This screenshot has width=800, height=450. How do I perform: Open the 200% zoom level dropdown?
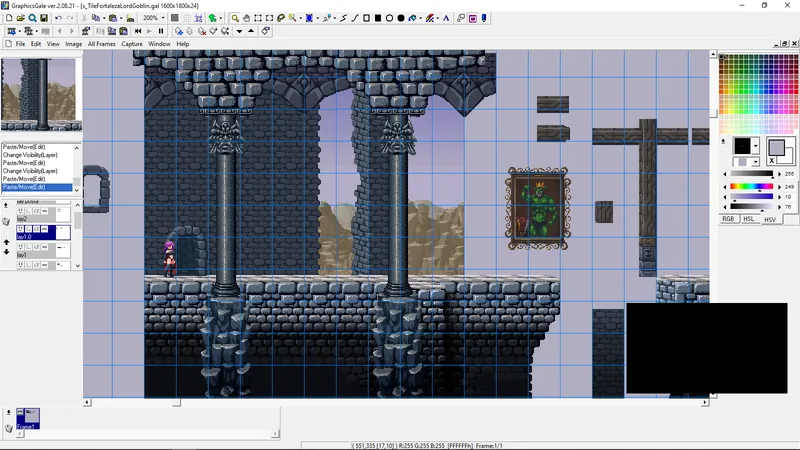point(163,18)
